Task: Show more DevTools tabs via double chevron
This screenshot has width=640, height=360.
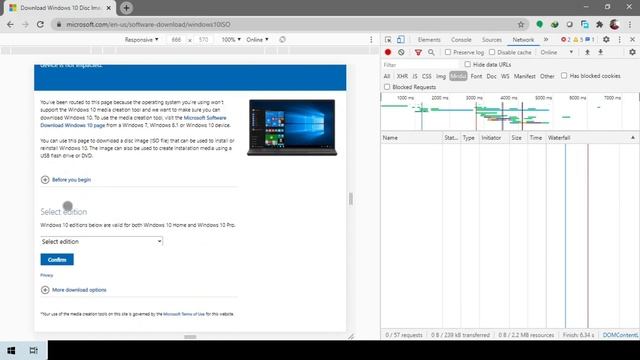Action: coord(546,40)
